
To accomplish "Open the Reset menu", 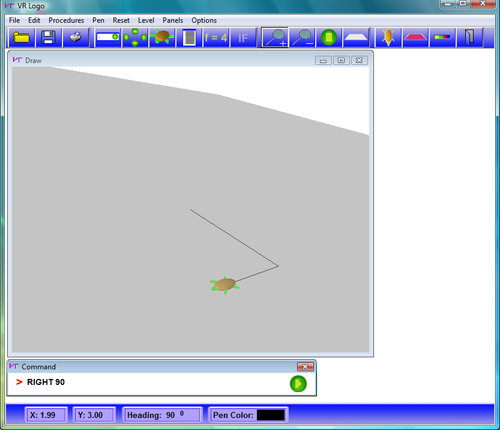I will tap(121, 20).
